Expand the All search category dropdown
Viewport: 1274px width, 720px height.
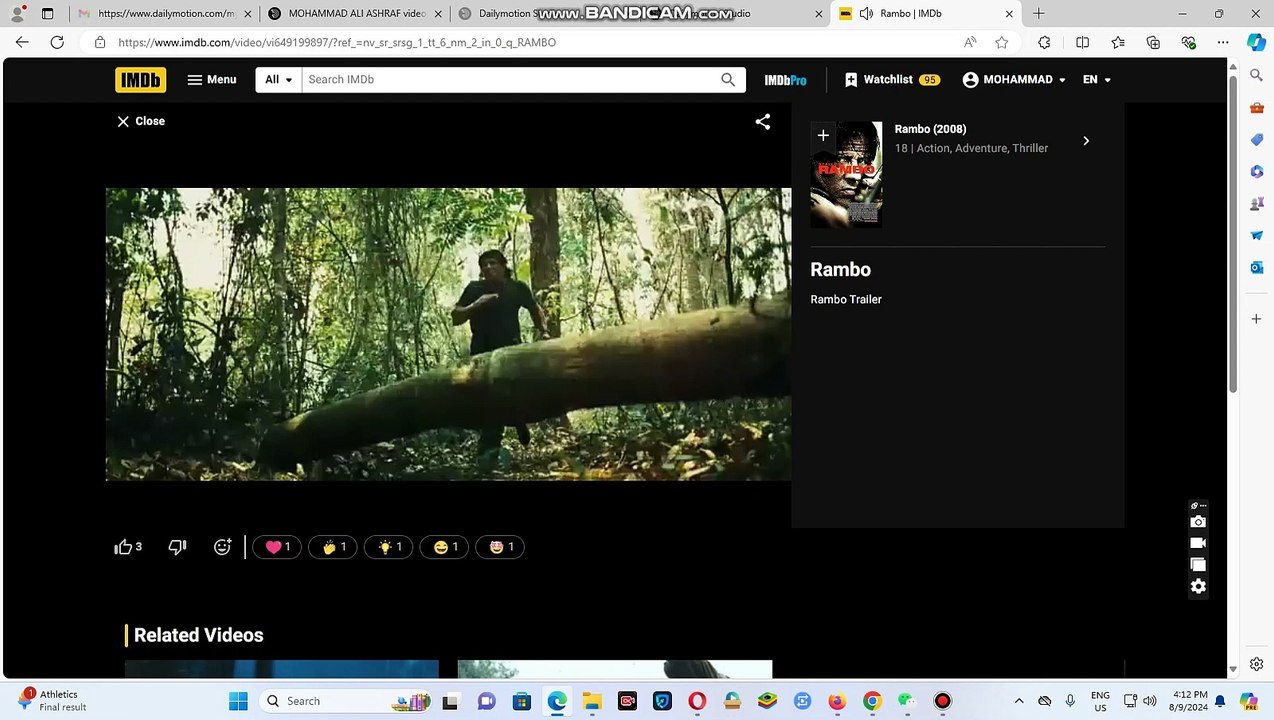point(279,80)
